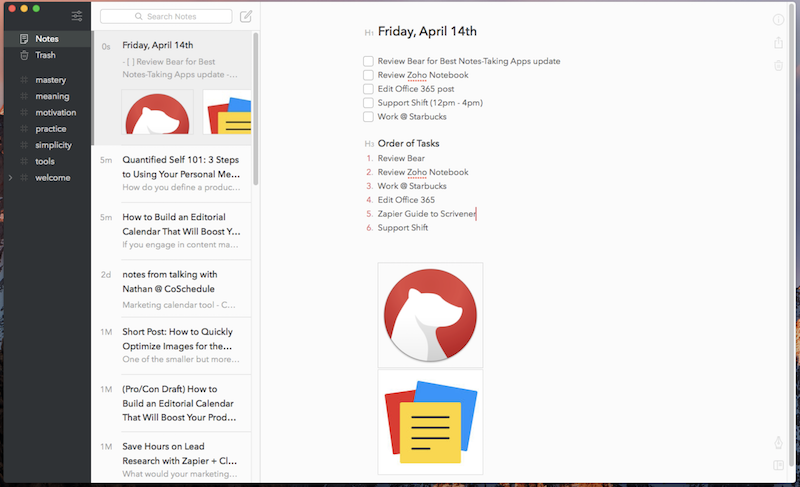
Task: Select the 'simplicity' tag in sidebar
Action: pyautogui.click(x=53, y=145)
